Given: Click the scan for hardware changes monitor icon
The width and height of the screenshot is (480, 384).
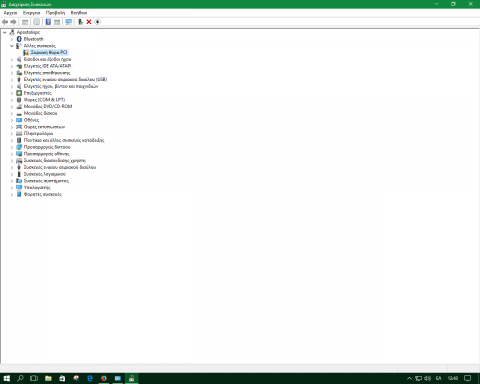Looking at the screenshot, I should (69, 22).
